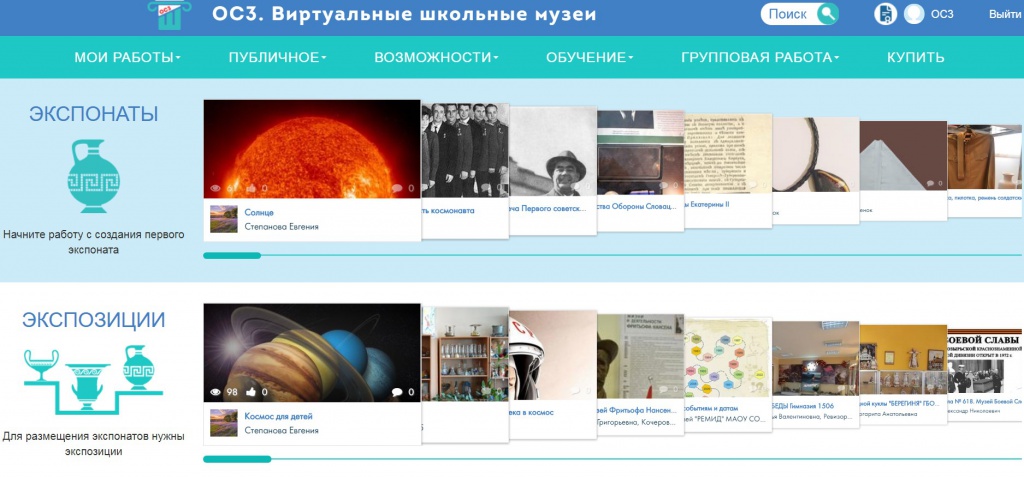This screenshot has height=478, width=1024.
Task: Open the Екатерины II exhibit title
Action: [x=707, y=204]
